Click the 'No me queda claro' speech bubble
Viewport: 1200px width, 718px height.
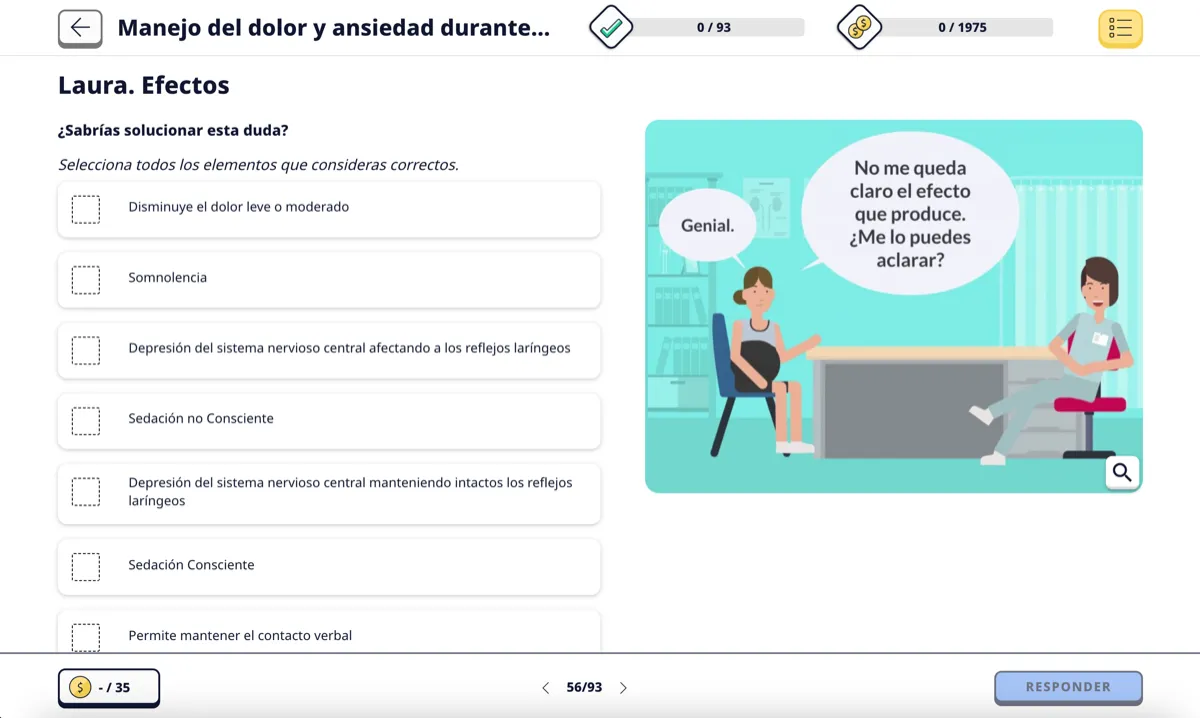tap(910, 215)
